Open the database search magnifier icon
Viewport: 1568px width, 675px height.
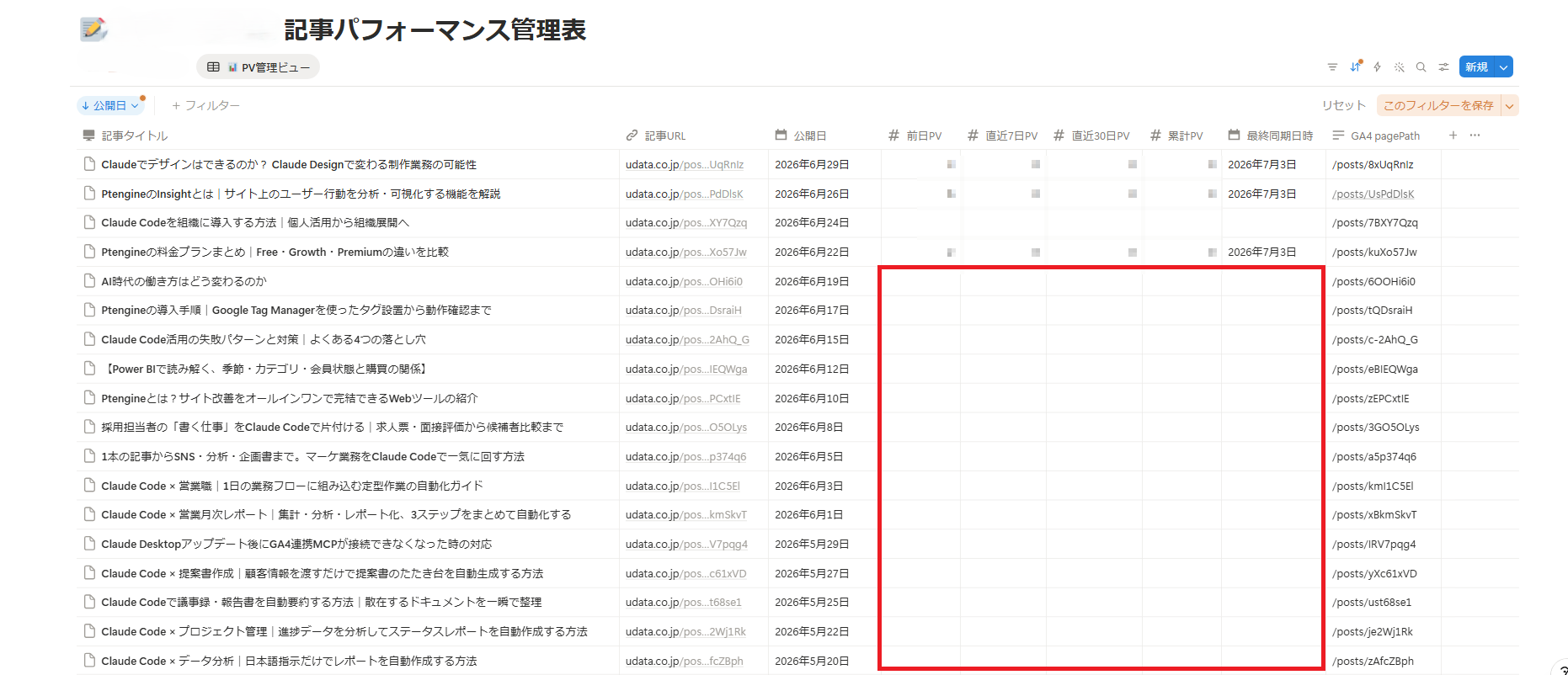(1421, 67)
